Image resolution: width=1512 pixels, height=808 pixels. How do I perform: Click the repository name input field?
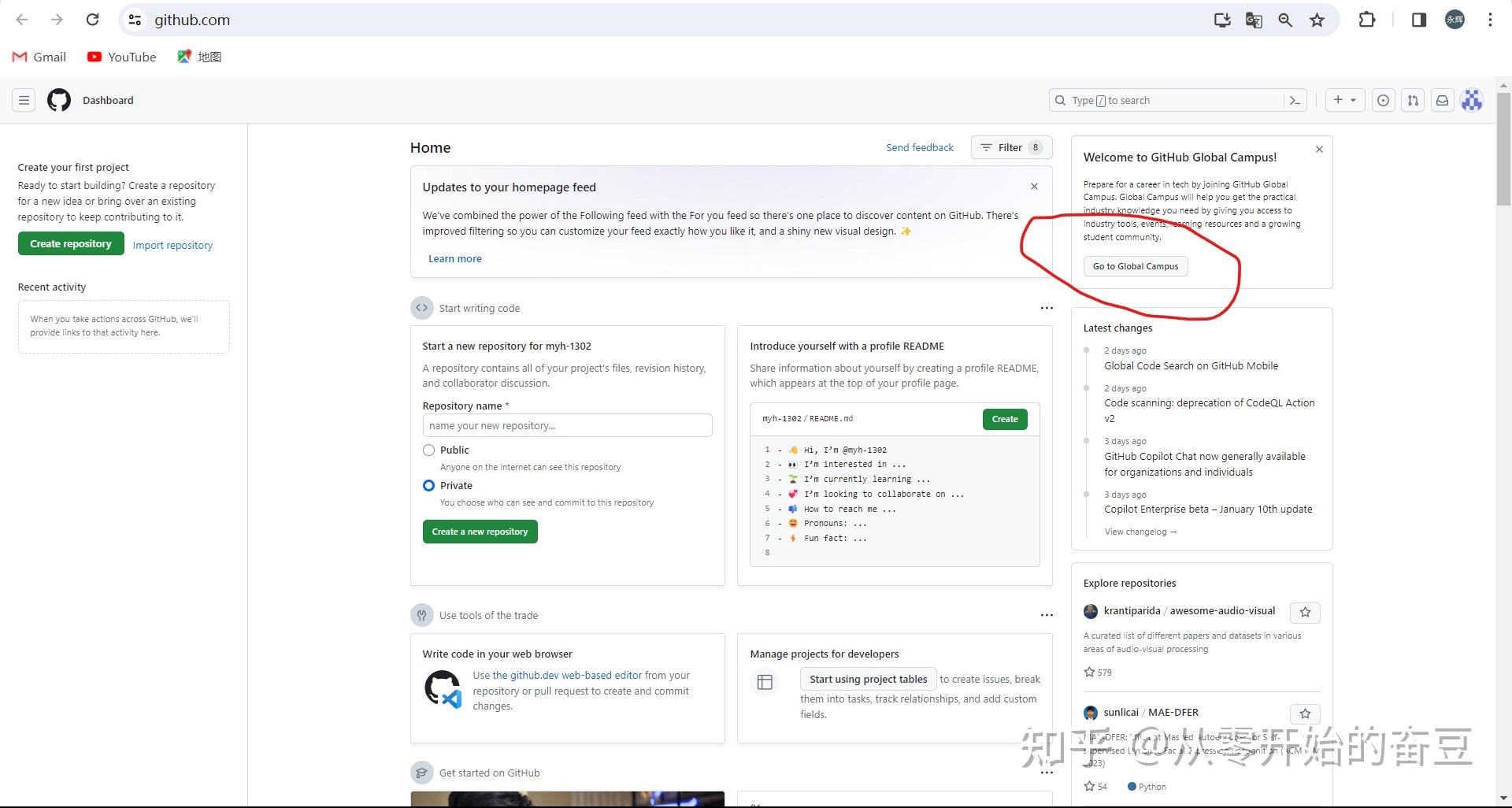[x=567, y=425]
